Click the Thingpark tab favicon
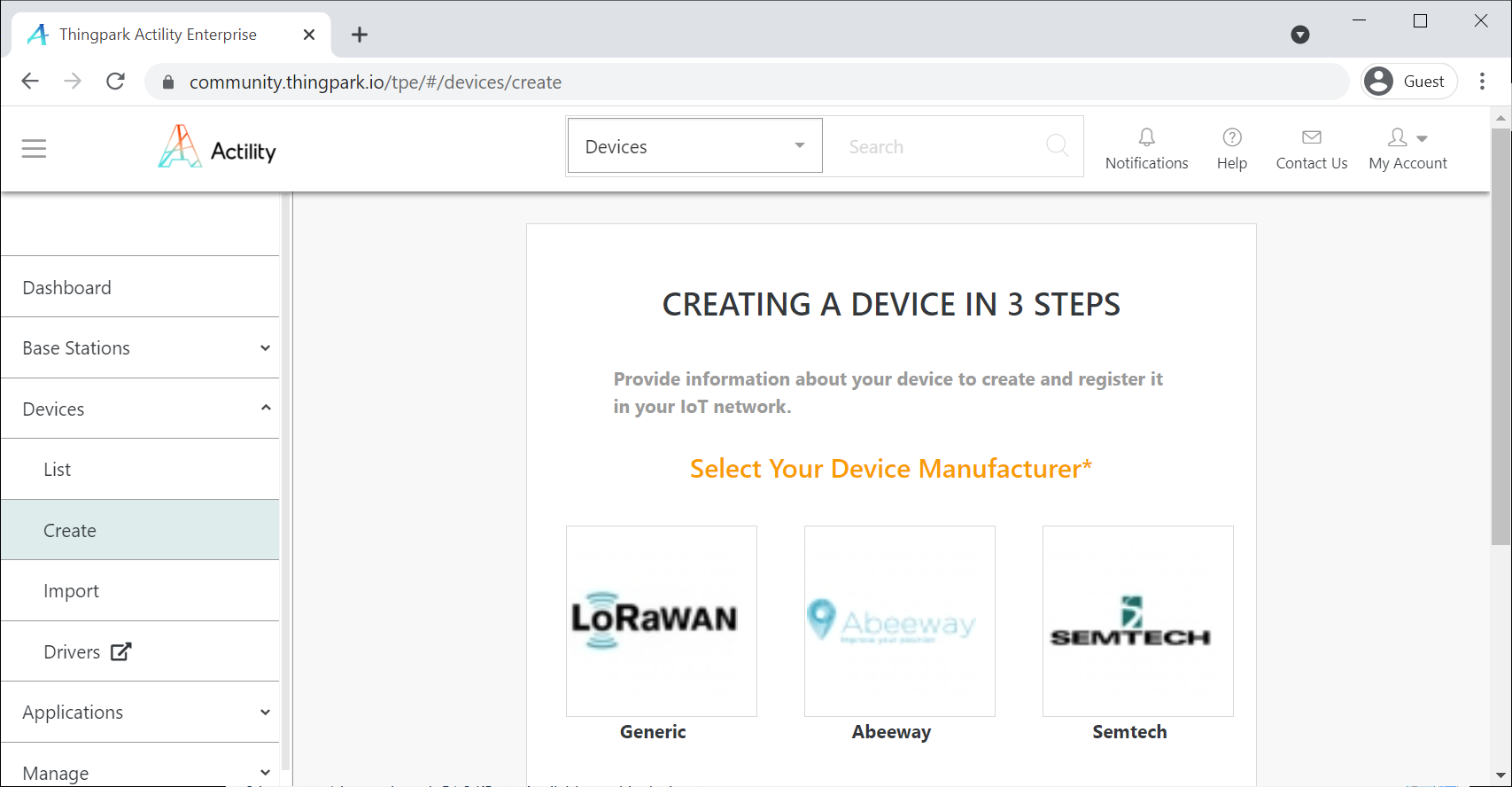Screen dimensions: 1512x787 click(x=38, y=35)
